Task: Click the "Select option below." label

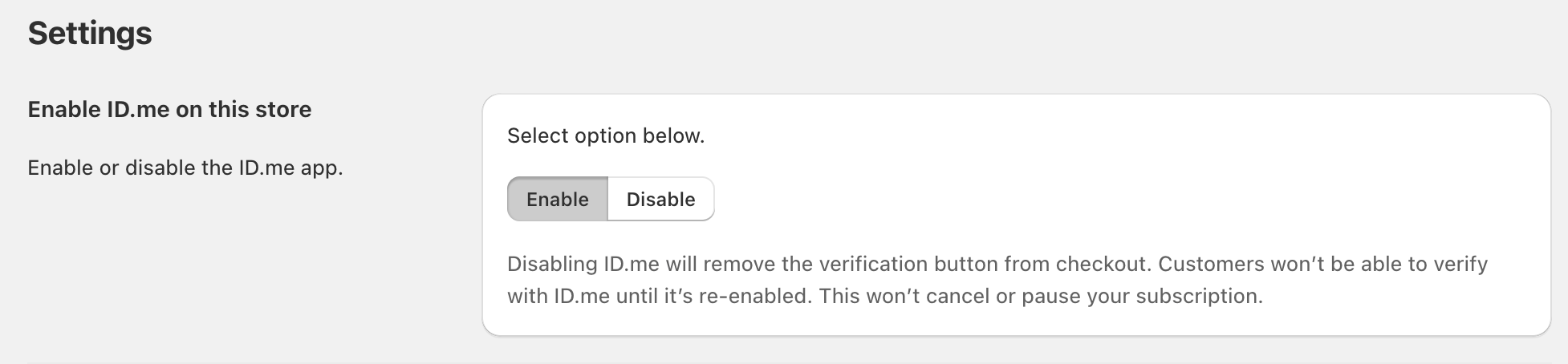Action: [606, 135]
